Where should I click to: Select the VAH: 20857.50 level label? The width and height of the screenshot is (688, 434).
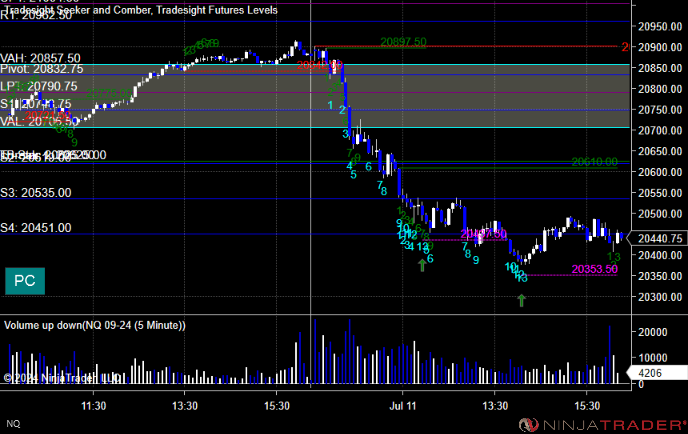click(x=40, y=58)
